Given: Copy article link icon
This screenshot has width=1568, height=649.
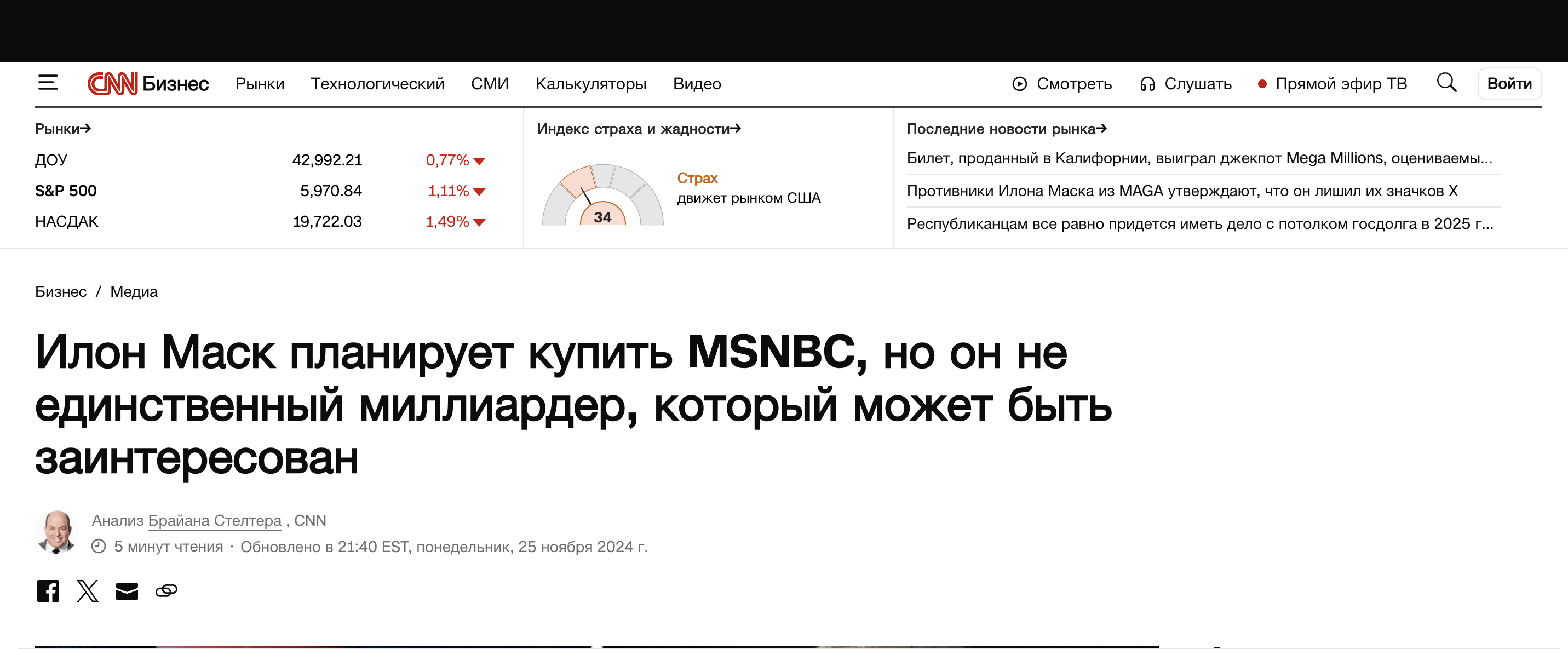Looking at the screenshot, I should point(166,590).
